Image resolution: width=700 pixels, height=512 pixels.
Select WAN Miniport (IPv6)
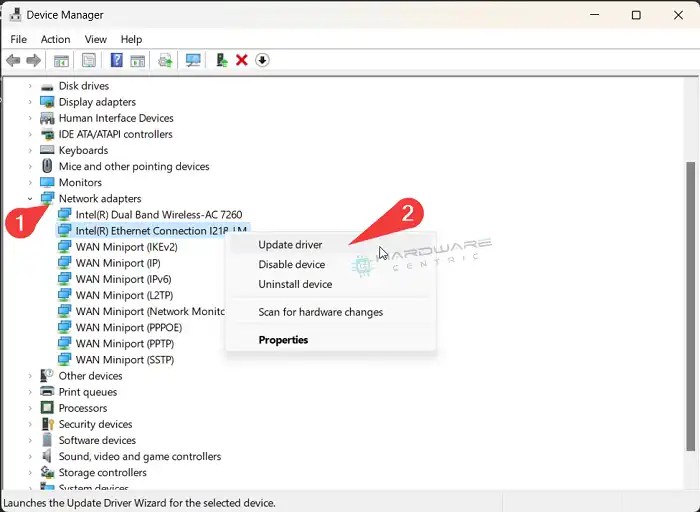point(124,279)
